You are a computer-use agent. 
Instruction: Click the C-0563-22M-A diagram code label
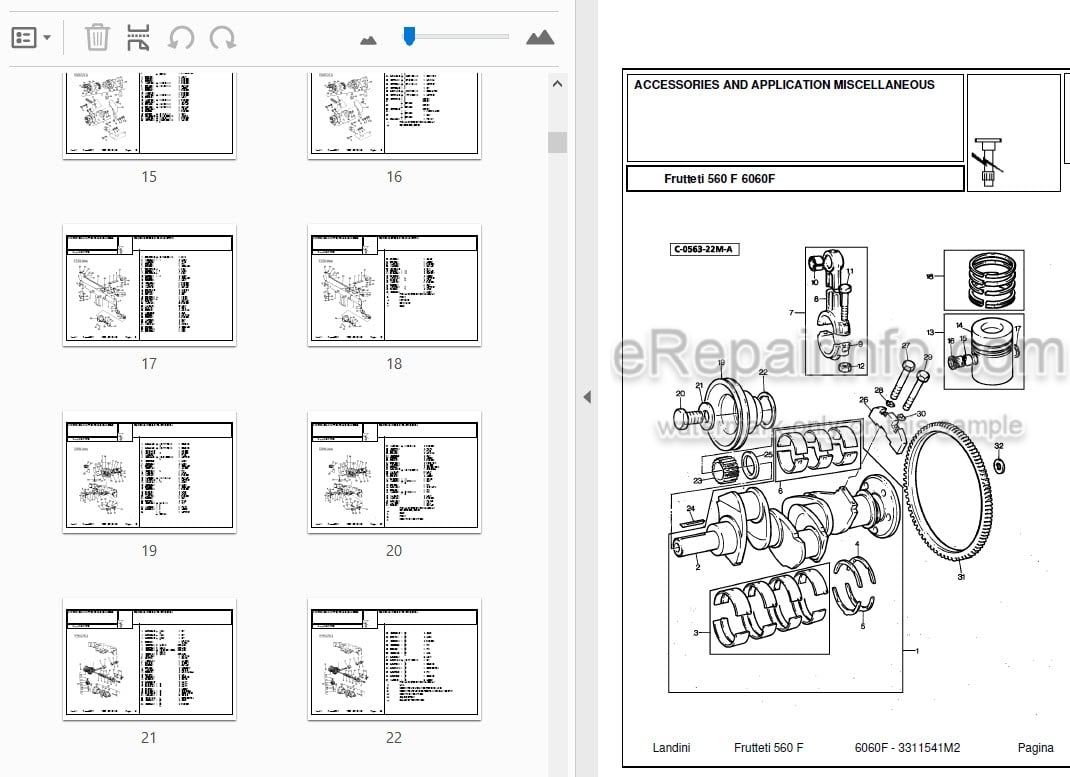pyautogui.click(x=704, y=249)
